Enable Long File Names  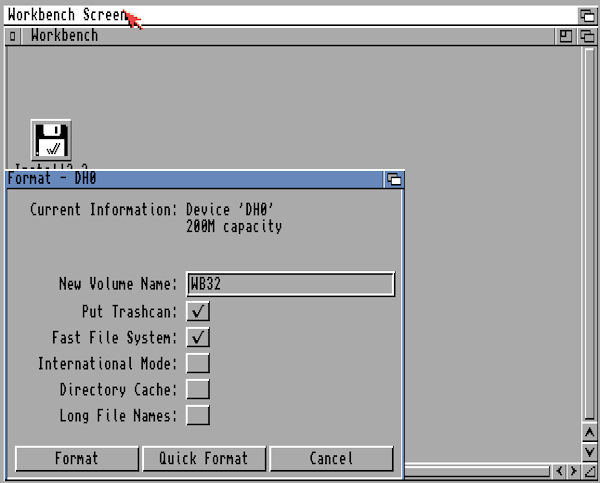tap(198, 416)
